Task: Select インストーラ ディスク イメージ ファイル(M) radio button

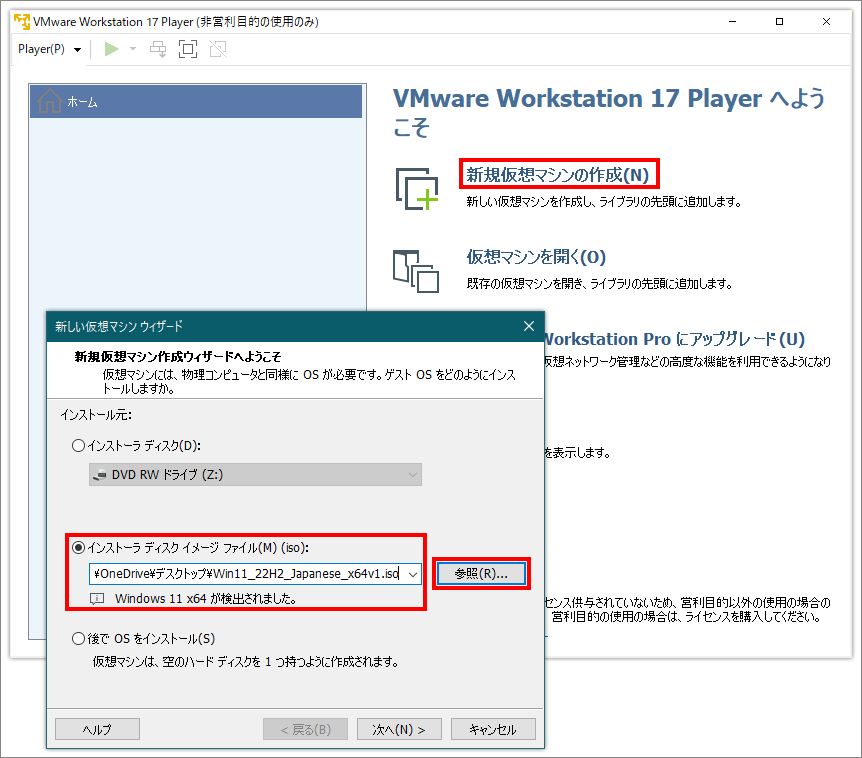Action: tap(79, 548)
